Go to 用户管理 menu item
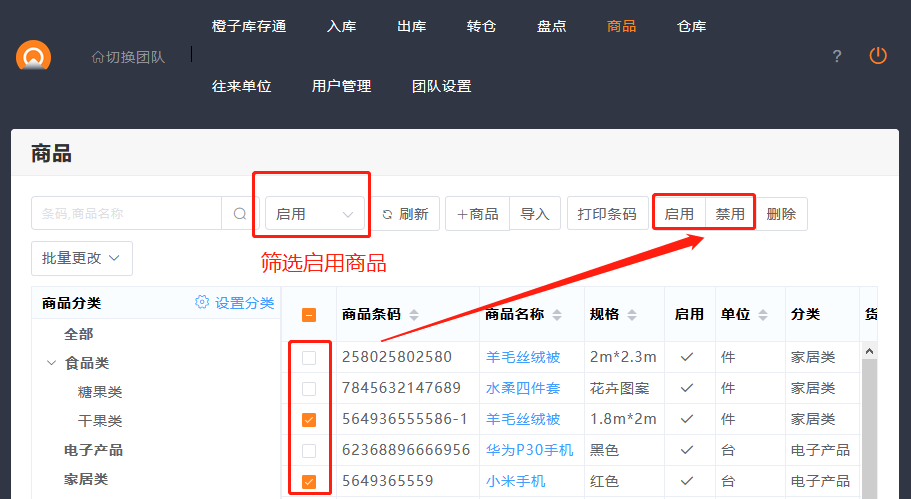911x499 pixels. click(x=341, y=86)
